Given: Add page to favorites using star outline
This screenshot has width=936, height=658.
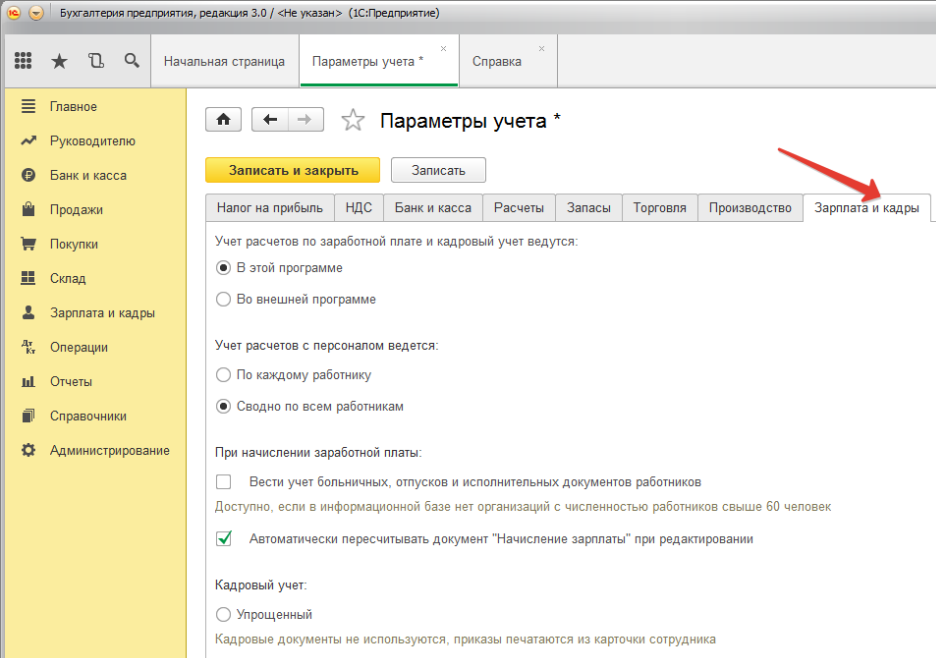Looking at the screenshot, I should [353, 121].
